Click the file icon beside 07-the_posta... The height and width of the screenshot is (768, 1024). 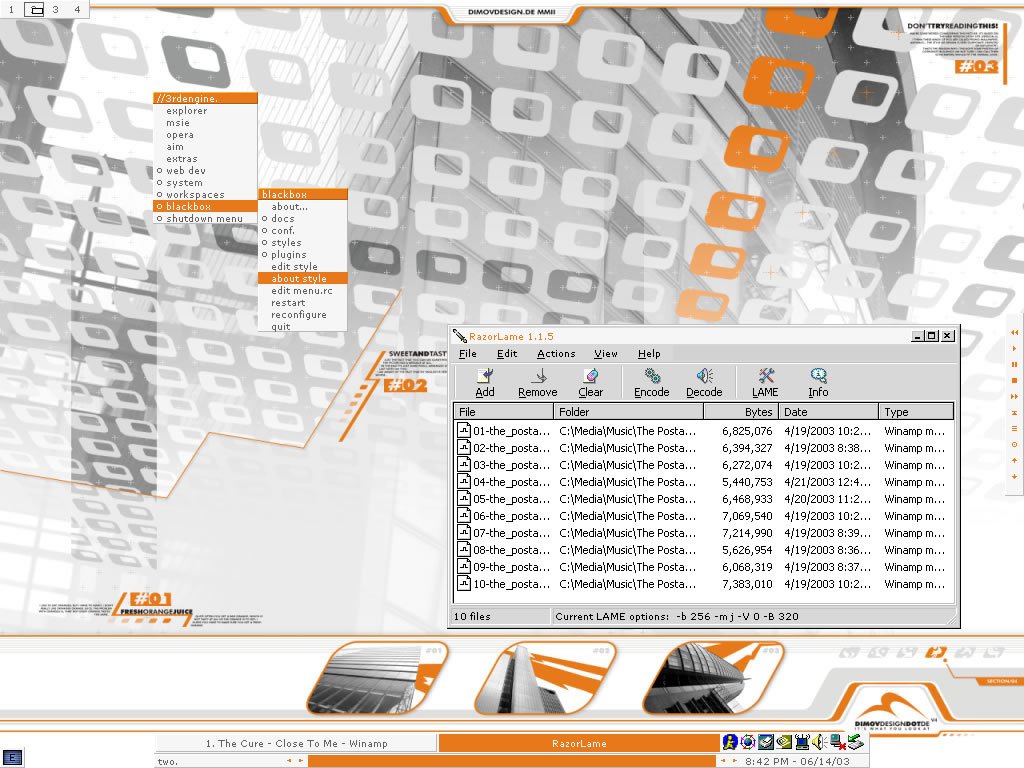coord(464,532)
